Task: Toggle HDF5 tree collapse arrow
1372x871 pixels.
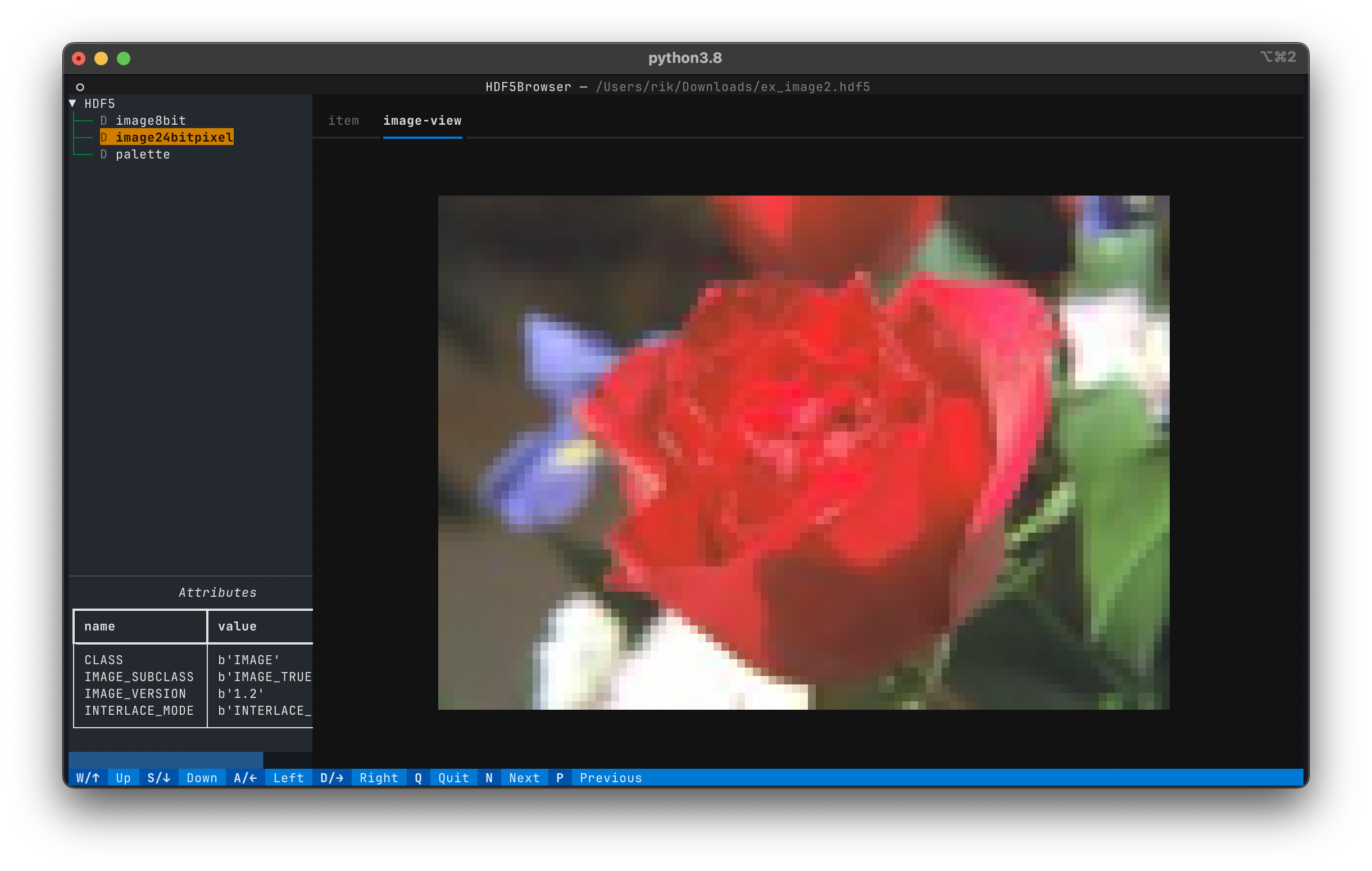Action: [x=80, y=103]
